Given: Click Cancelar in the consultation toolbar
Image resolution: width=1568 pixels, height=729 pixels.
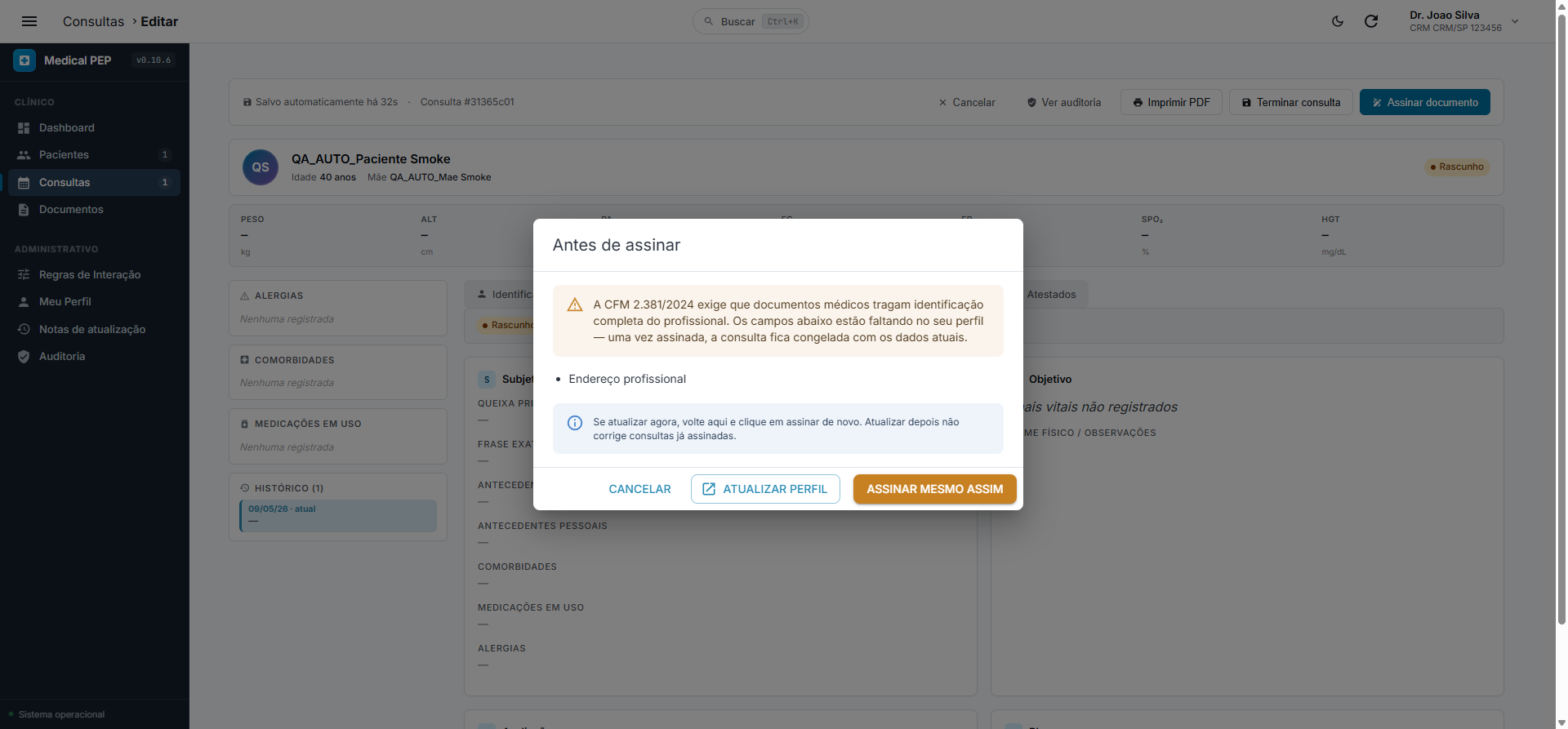Looking at the screenshot, I should pos(967,102).
